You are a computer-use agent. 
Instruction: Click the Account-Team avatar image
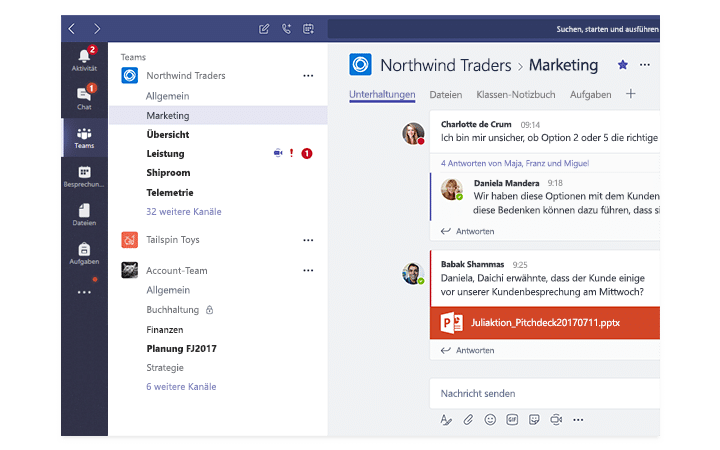point(129,270)
